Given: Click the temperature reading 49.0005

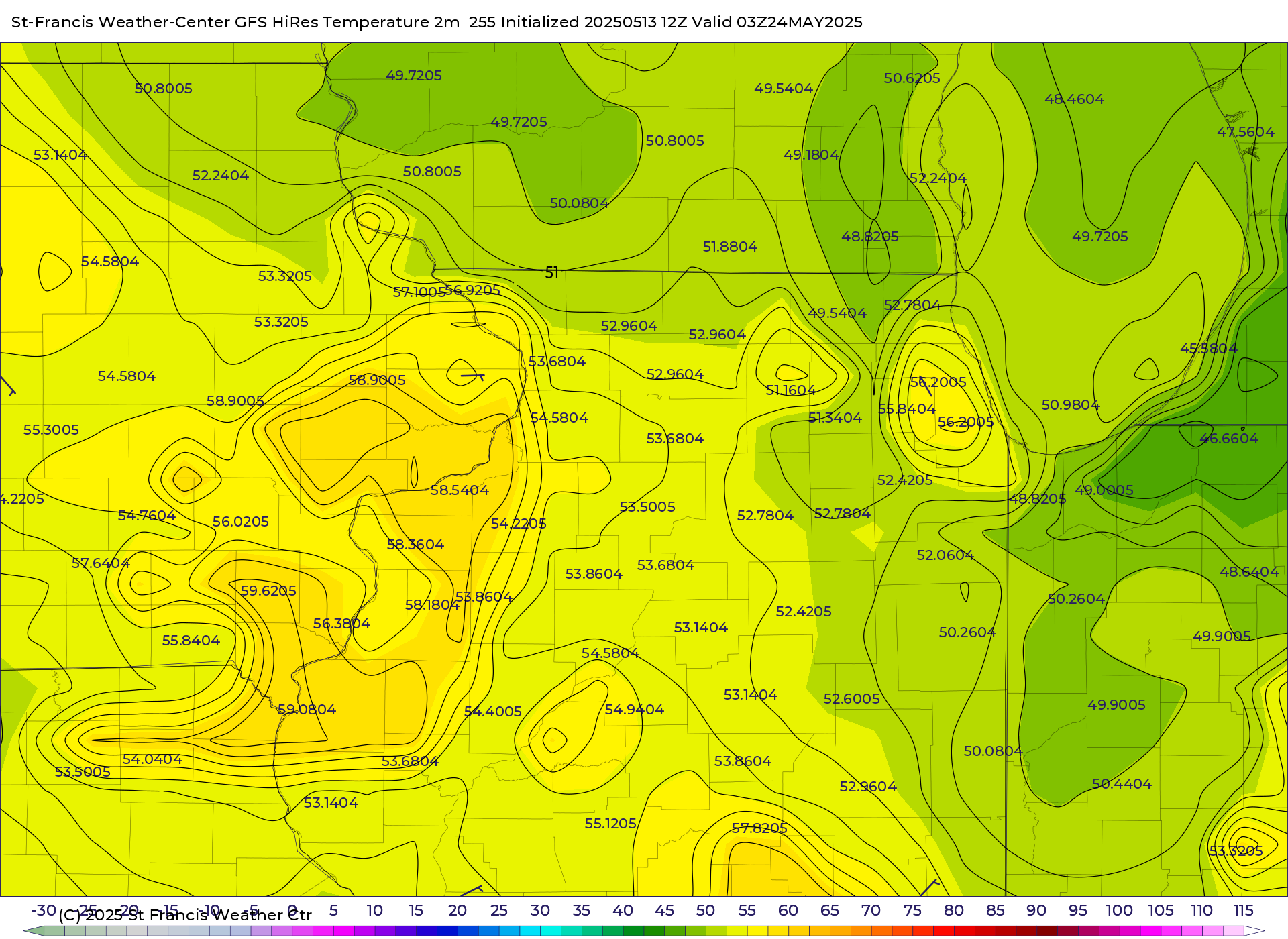Looking at the screenshot, I should click(x=1104, y=490).
